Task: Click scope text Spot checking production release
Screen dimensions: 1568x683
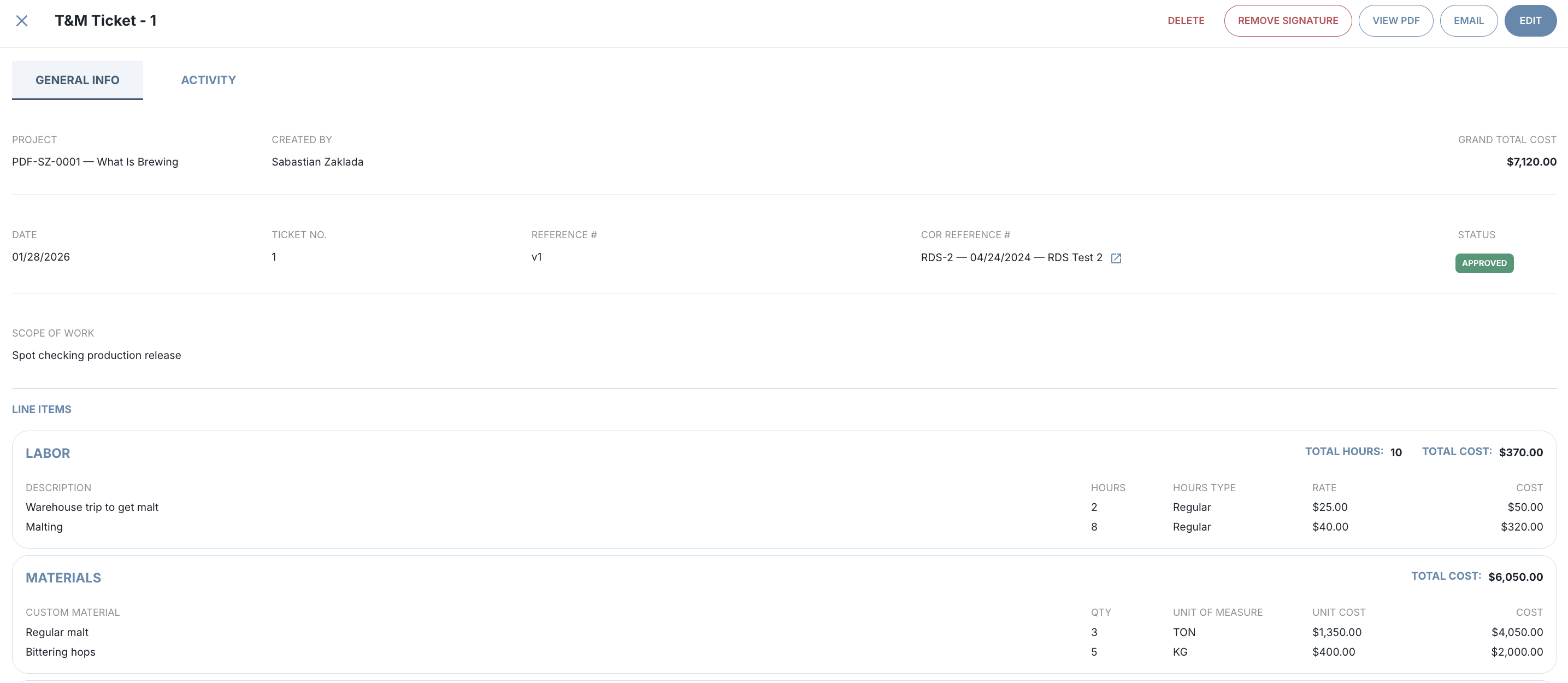Action: [96, 356]
